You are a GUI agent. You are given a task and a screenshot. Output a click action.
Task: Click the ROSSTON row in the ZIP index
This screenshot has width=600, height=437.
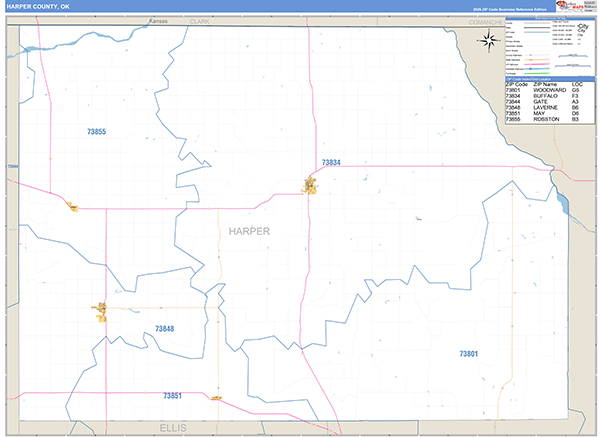point(550,119)
